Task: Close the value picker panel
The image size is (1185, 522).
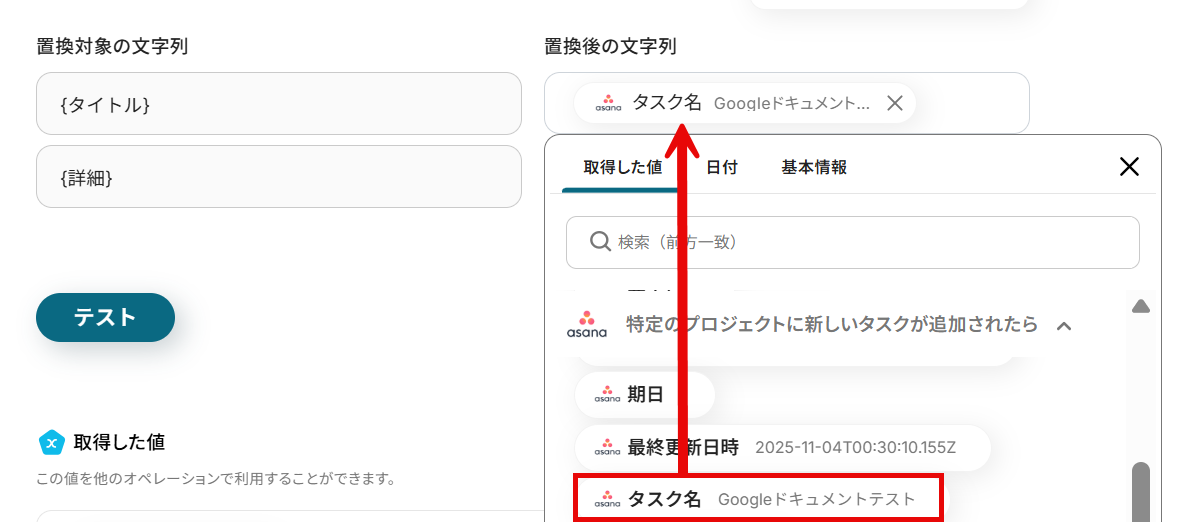Action: coord(1129,167)
